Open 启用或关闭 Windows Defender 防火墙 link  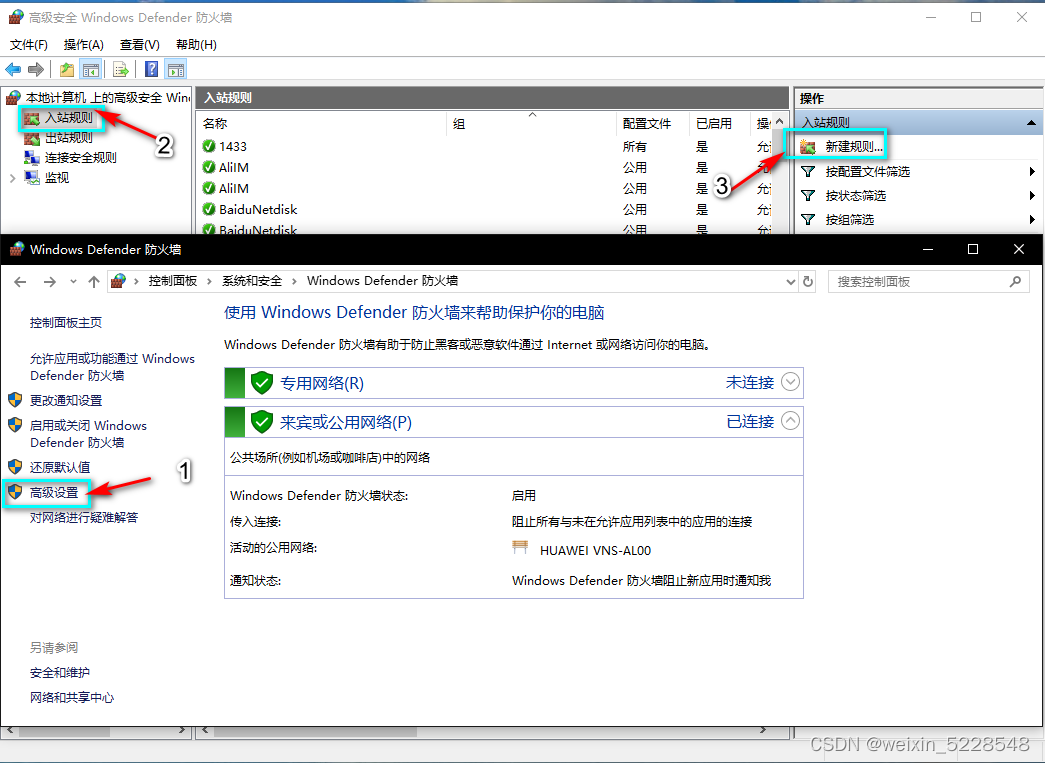(x=88, y=434)
